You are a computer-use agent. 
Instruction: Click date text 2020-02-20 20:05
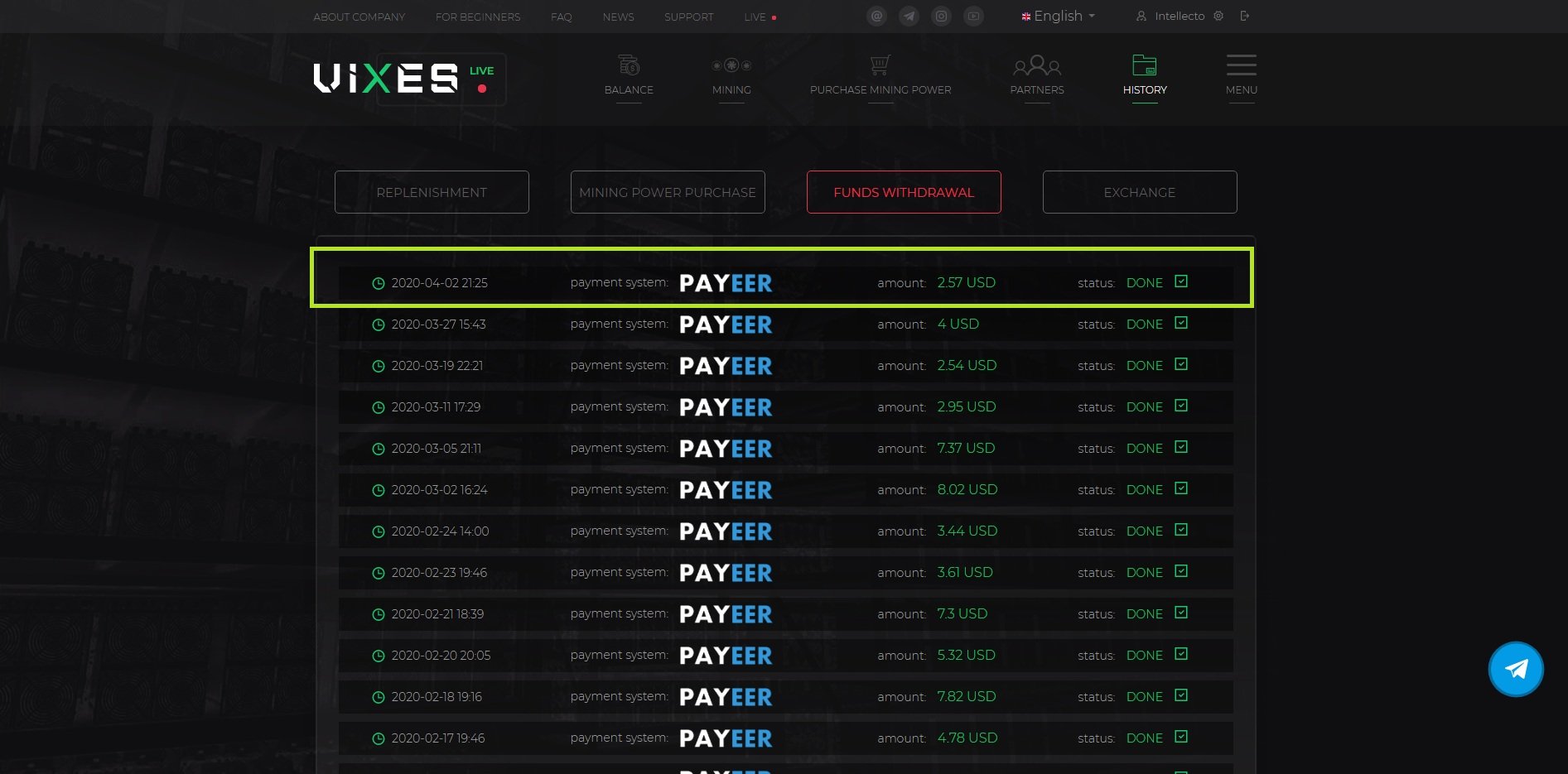tap(441, 656)
